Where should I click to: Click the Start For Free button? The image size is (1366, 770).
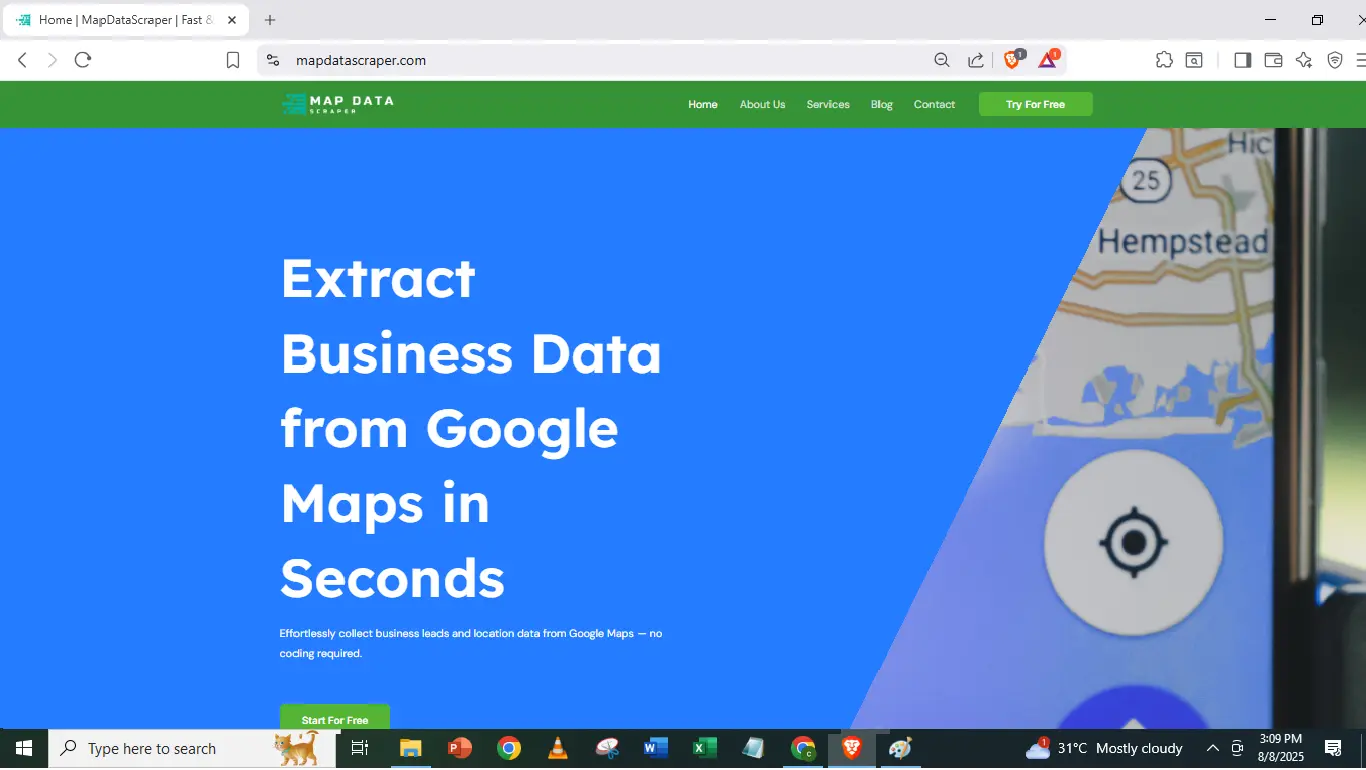click(335, 717)
